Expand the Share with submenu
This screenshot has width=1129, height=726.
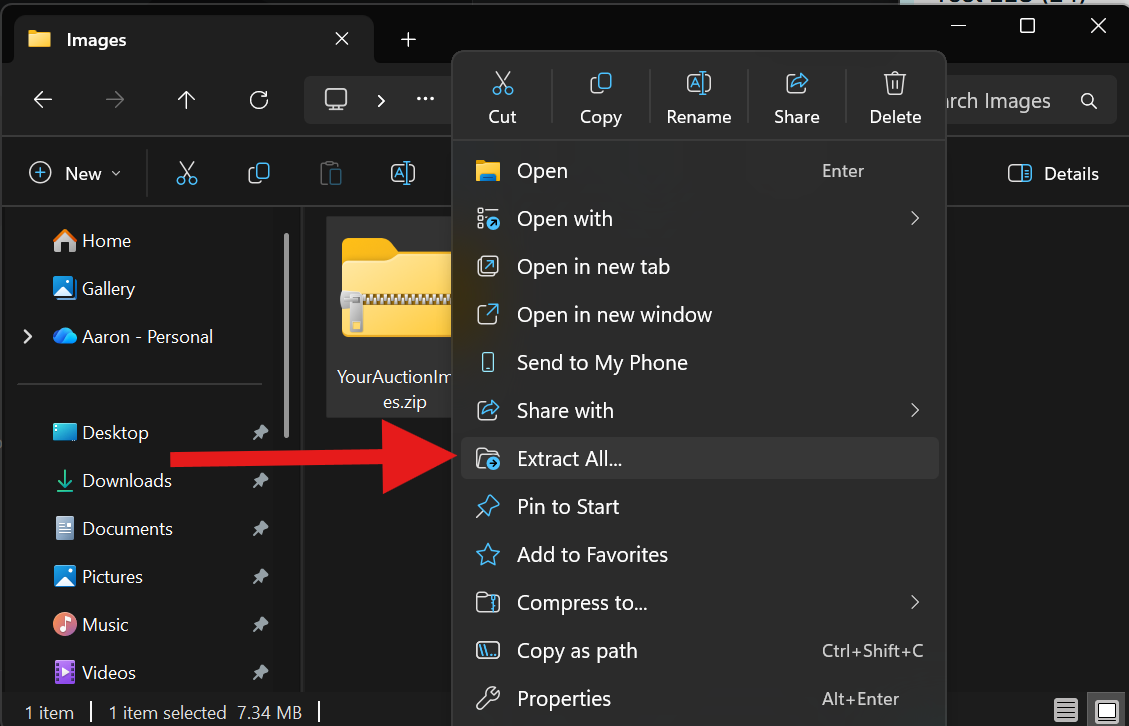699,411
